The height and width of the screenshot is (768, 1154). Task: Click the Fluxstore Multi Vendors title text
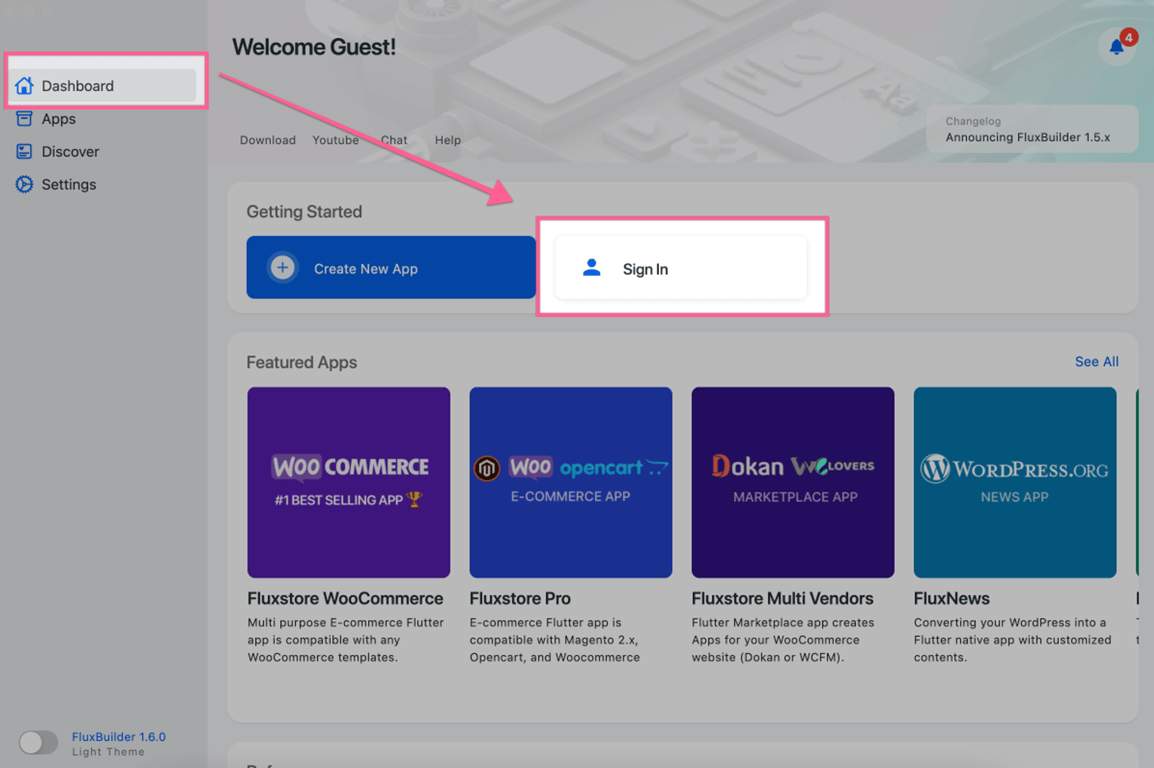click(782, 599)
